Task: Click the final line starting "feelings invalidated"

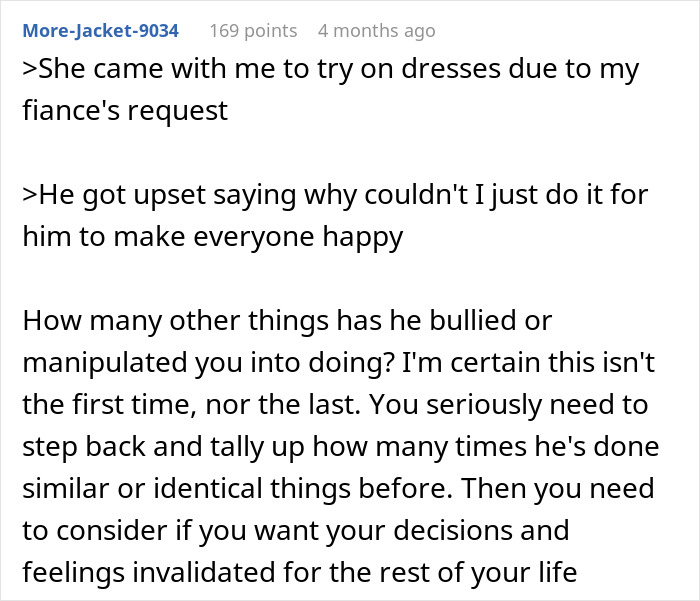Action: click(x=302, y=572)
